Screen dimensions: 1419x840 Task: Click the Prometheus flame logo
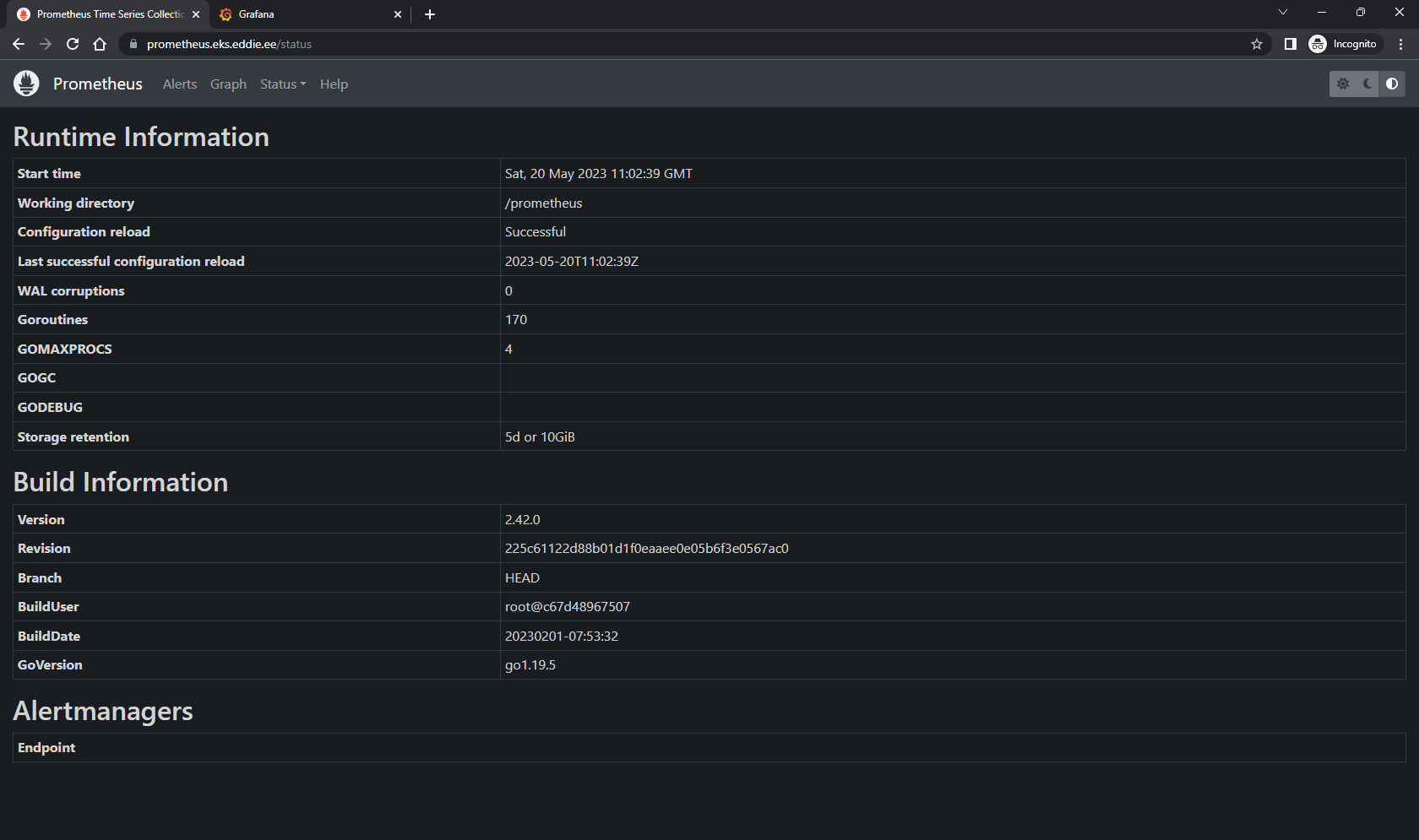click(26, 84)
